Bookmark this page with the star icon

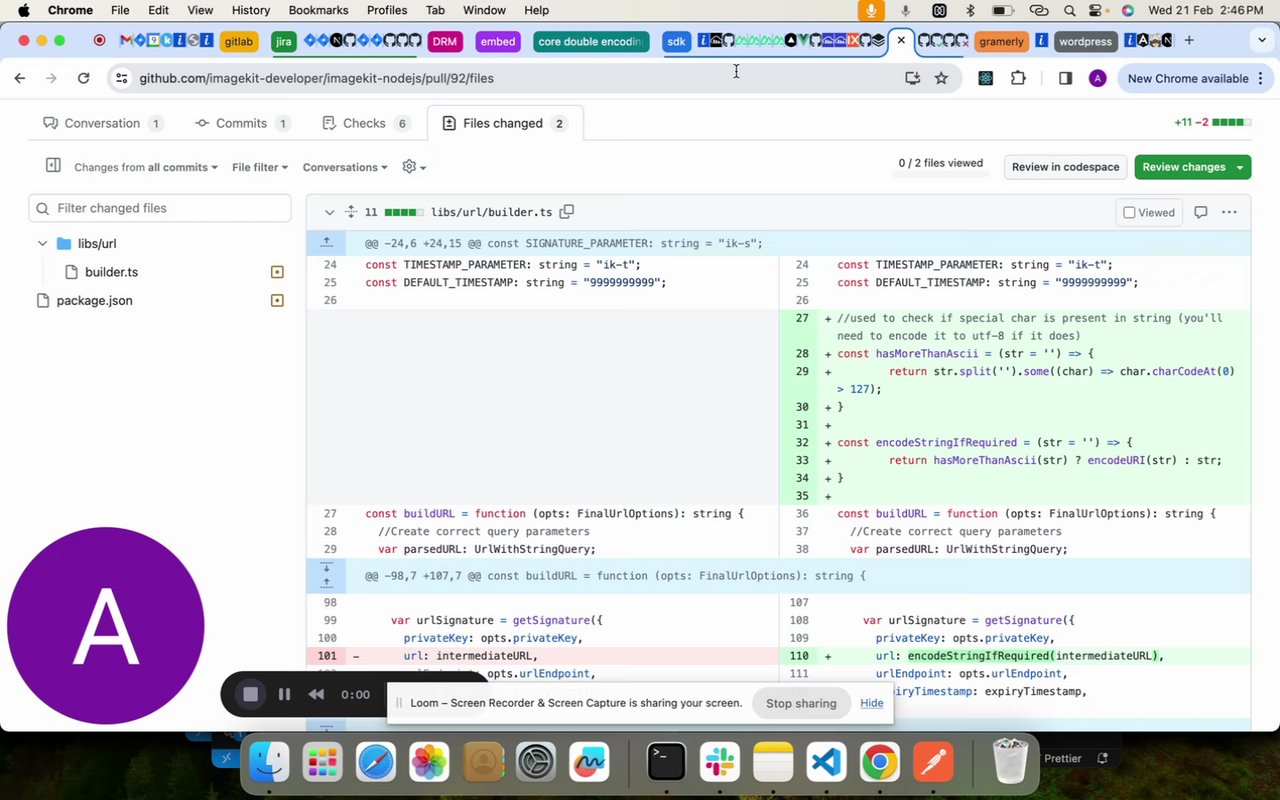(941, 78)
